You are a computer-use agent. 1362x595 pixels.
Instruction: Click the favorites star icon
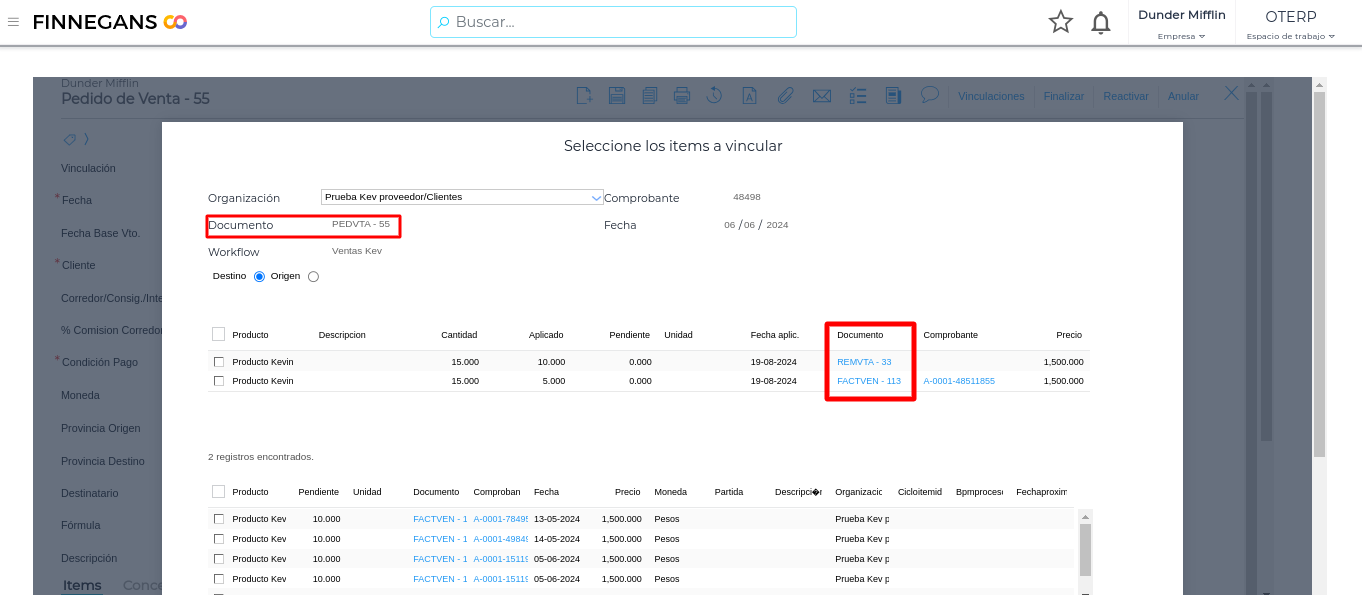(1060, 22)
